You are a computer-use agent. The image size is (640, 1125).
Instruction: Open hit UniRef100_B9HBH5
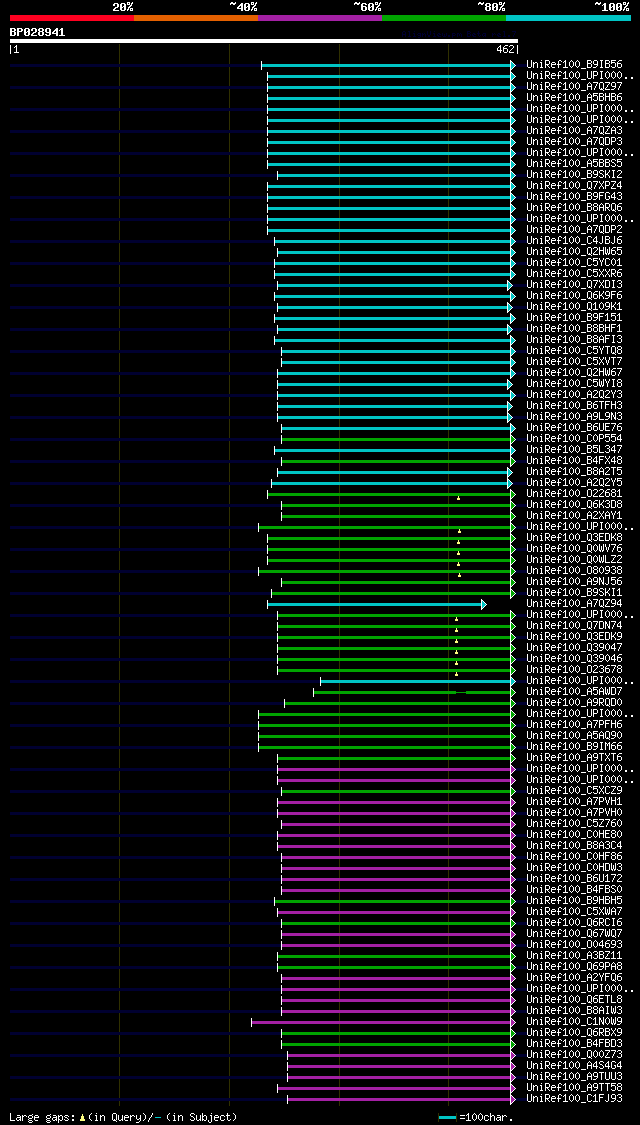click(574, 900)
